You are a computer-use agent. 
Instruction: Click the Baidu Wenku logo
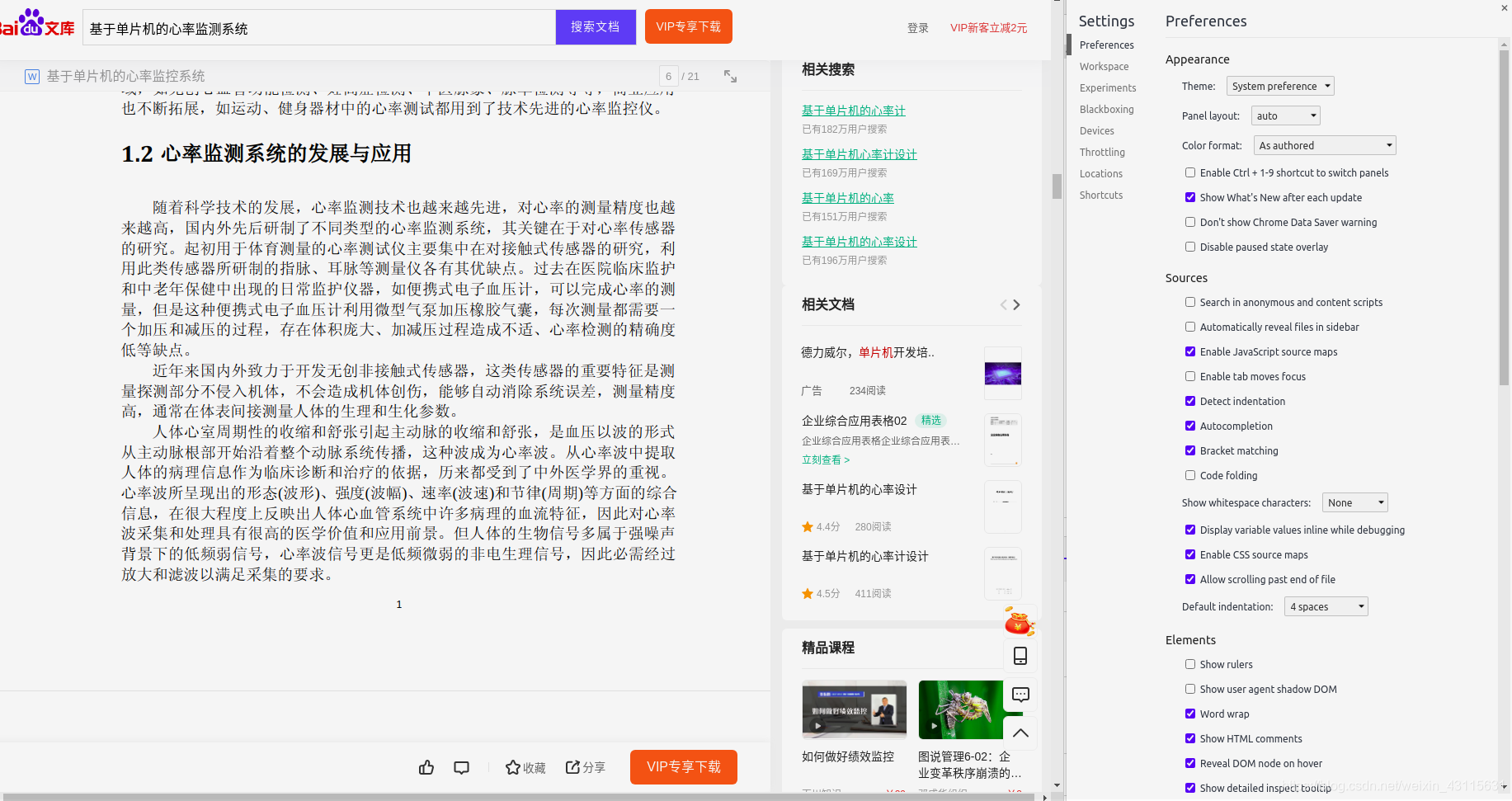point(37,23)
